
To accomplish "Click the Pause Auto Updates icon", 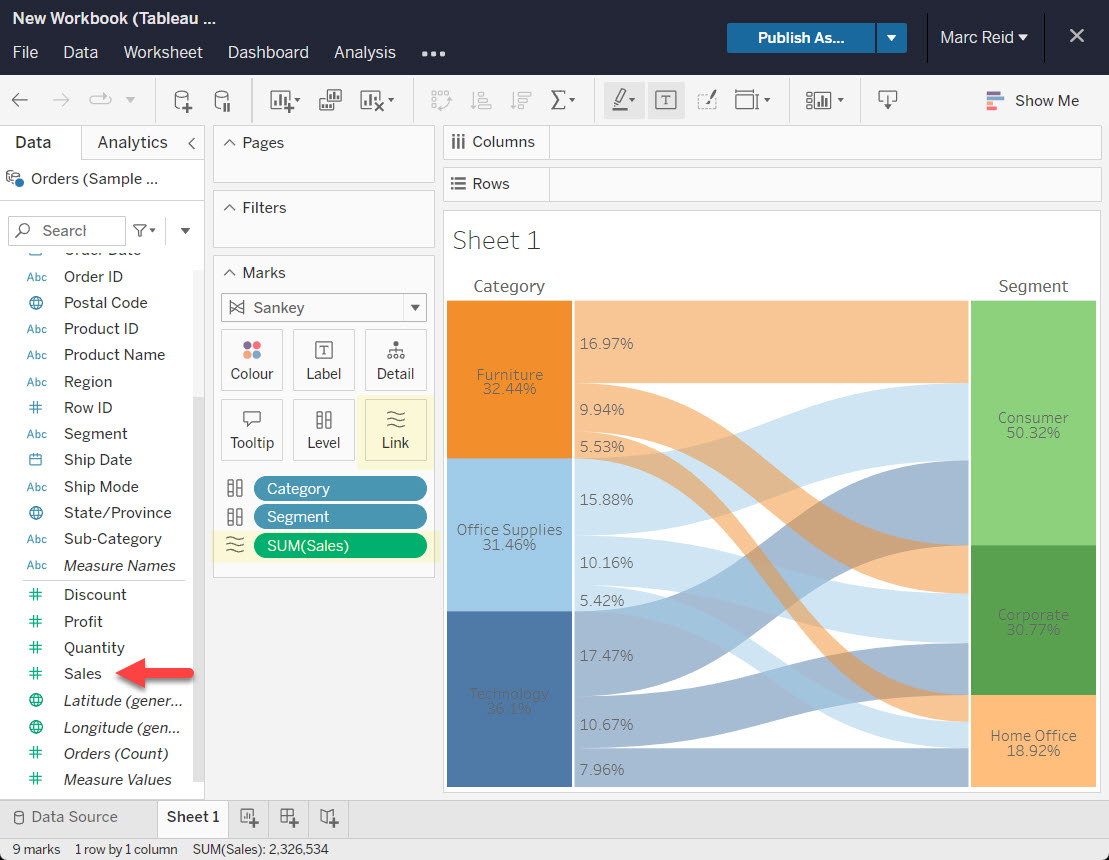I will pos(222,100).
